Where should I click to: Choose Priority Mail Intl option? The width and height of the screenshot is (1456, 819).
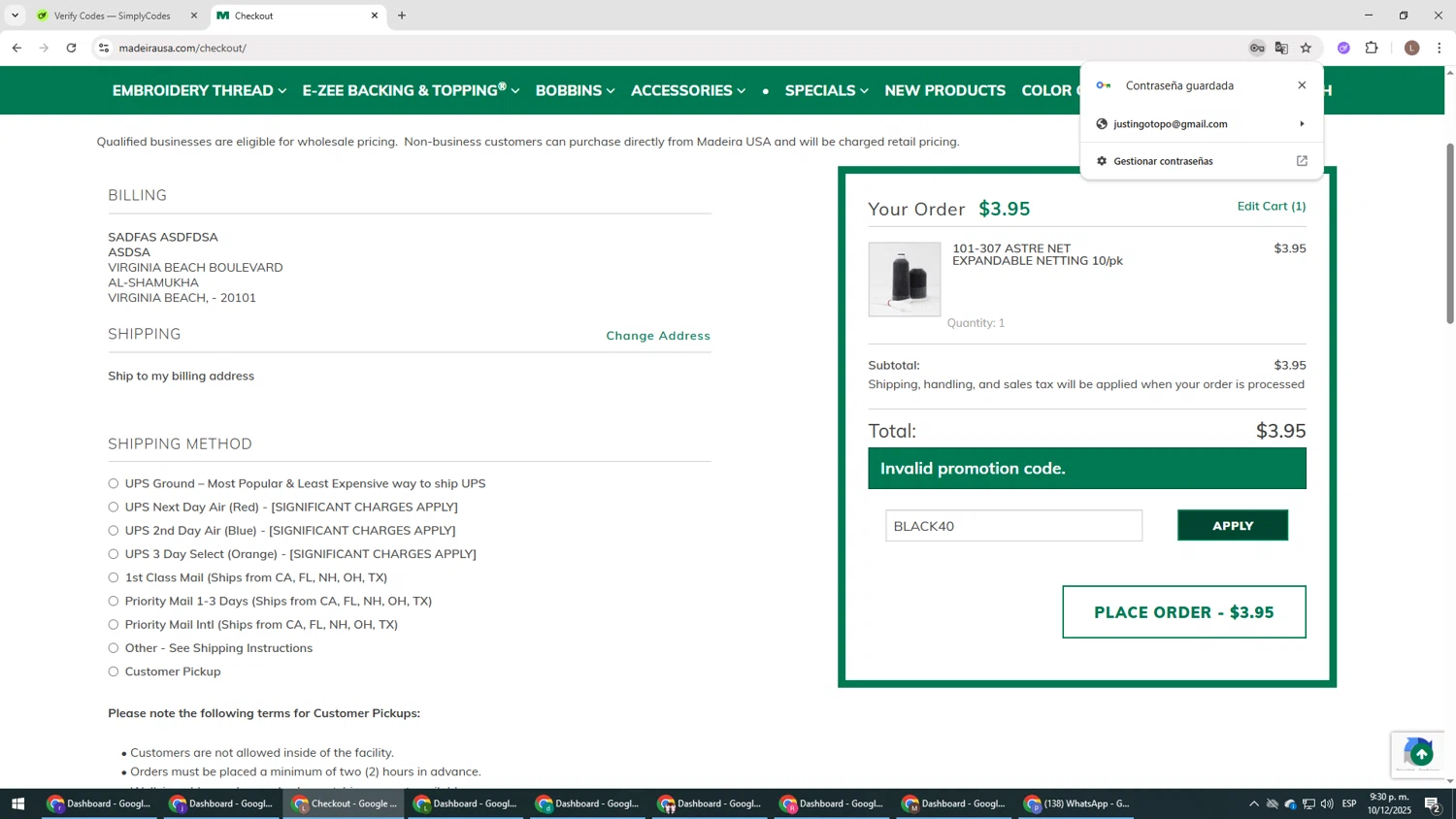click(x=114, y=625)
